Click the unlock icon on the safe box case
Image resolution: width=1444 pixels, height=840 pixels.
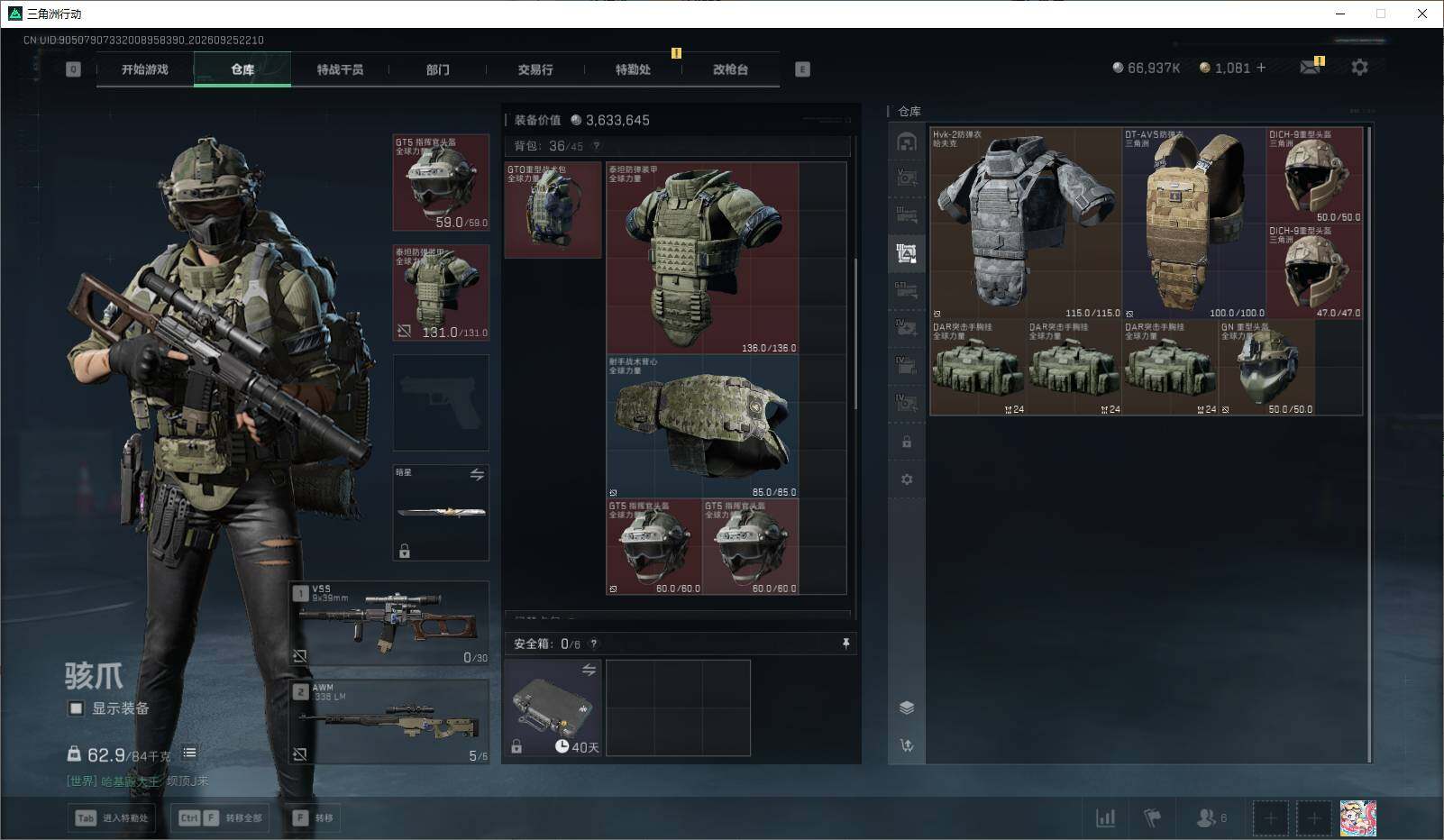click(516, 746)
